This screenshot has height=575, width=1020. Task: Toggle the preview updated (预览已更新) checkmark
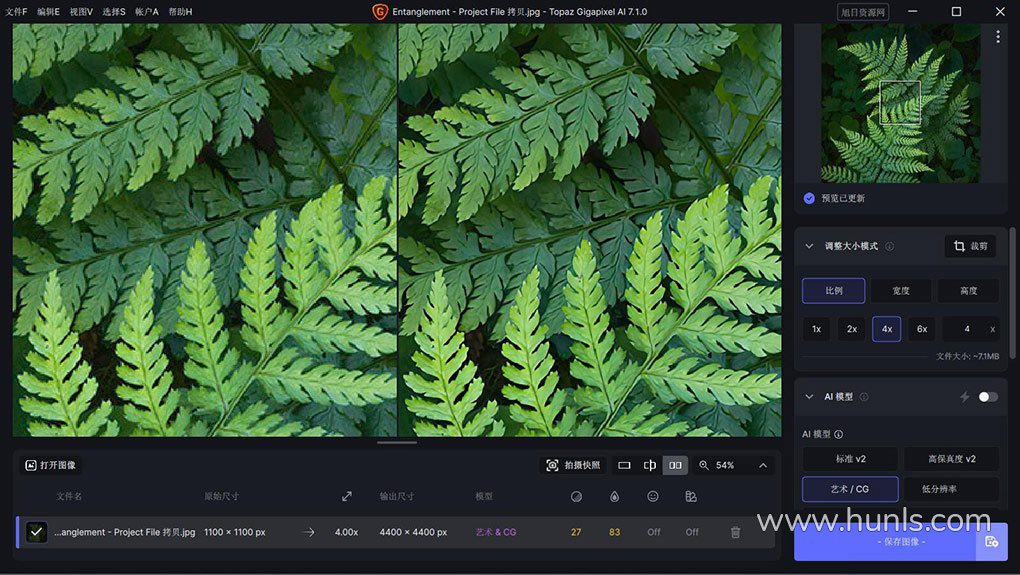tap(809, 198)
